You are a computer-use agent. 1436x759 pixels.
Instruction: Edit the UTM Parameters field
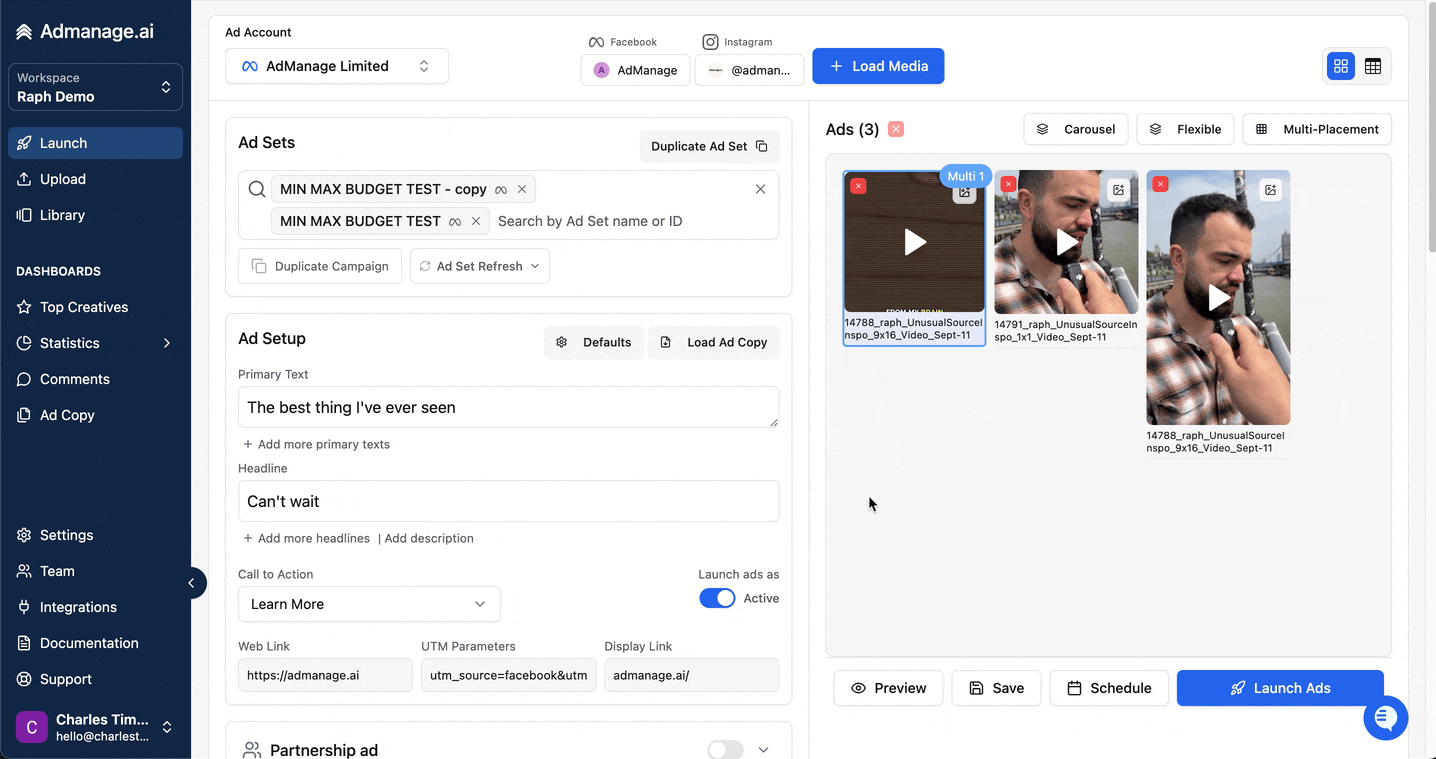click(509, 675)
